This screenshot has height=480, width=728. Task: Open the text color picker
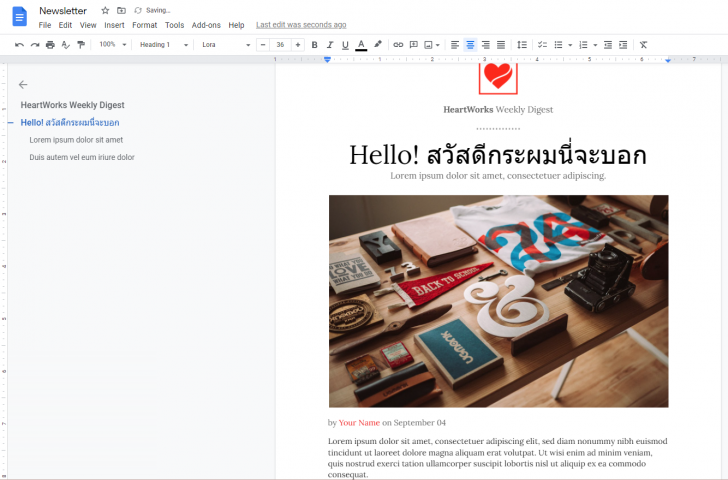click(x=361, y=45)
